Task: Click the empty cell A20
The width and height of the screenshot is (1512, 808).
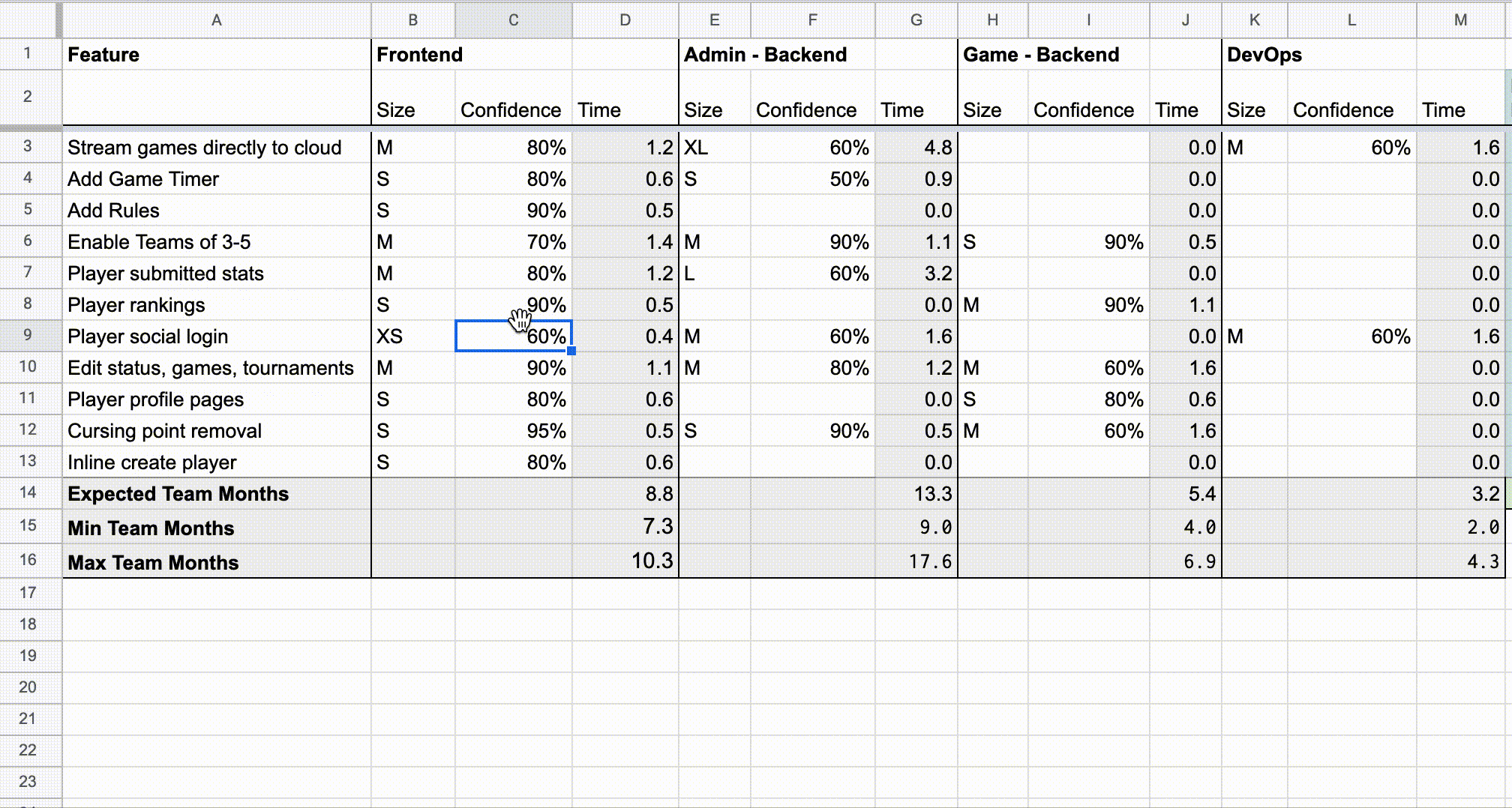Action: pyautogui.click(x=216, y=687)
